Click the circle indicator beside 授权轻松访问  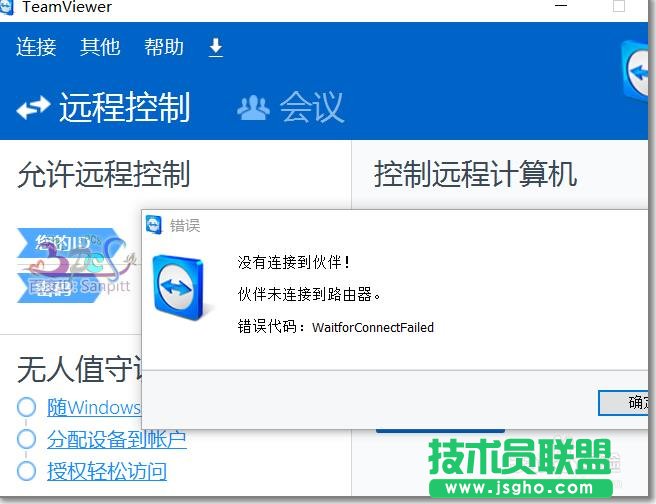point(26,470)
